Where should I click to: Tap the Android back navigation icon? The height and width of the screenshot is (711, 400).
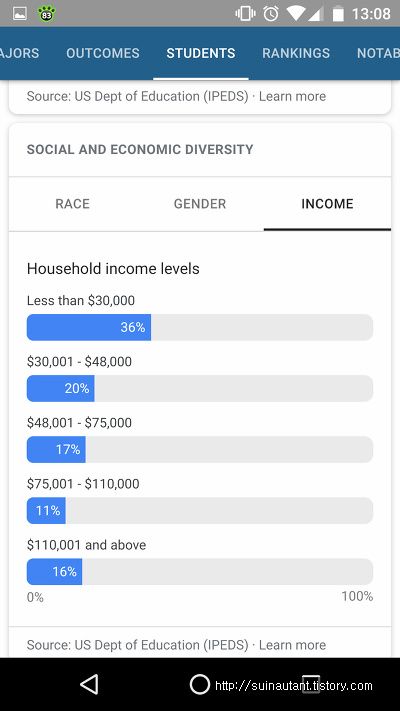coord(89,684)
